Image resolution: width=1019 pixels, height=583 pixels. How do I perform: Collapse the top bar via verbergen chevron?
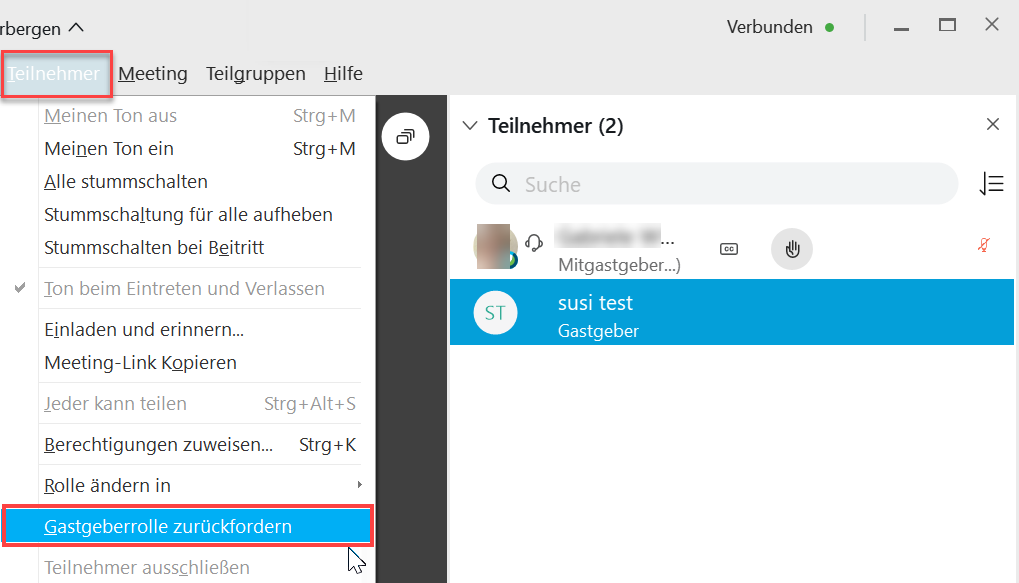76,27
